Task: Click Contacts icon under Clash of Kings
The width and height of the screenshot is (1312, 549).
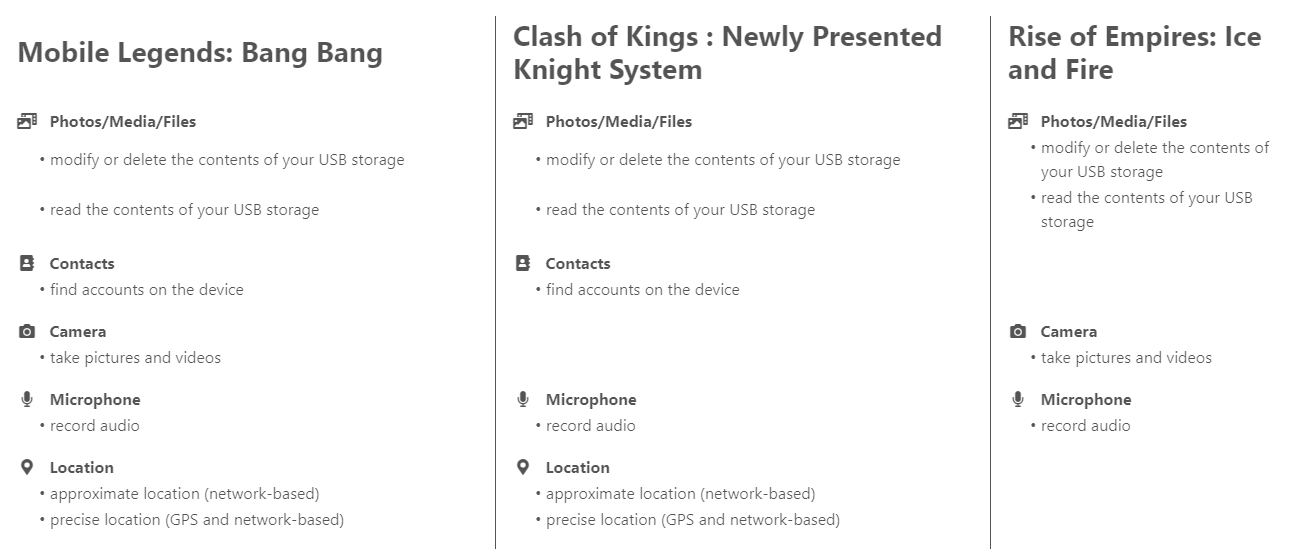Action: click(x=522, y=264)
